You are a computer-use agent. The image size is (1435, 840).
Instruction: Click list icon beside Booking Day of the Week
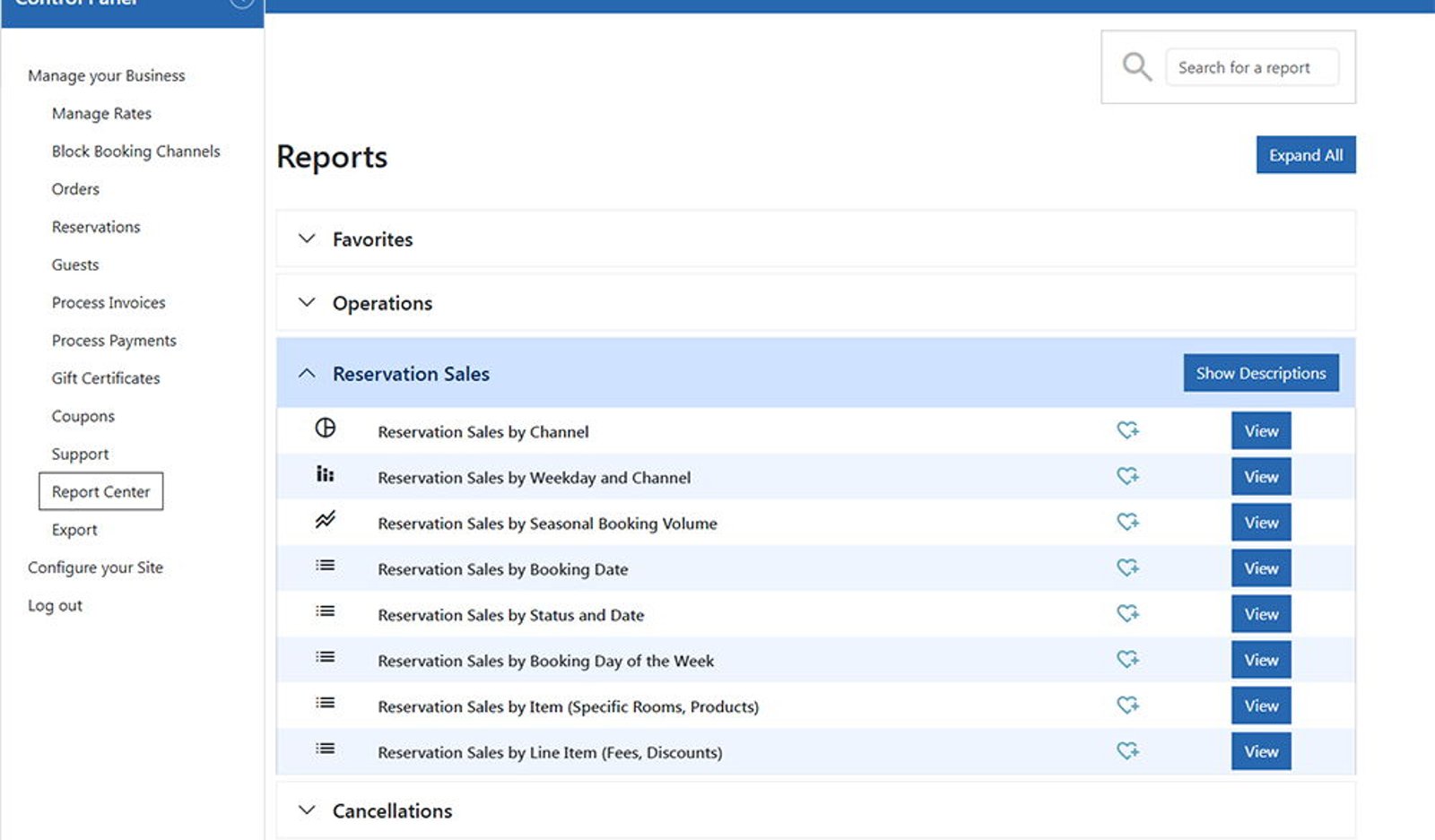tap(325, 657)
